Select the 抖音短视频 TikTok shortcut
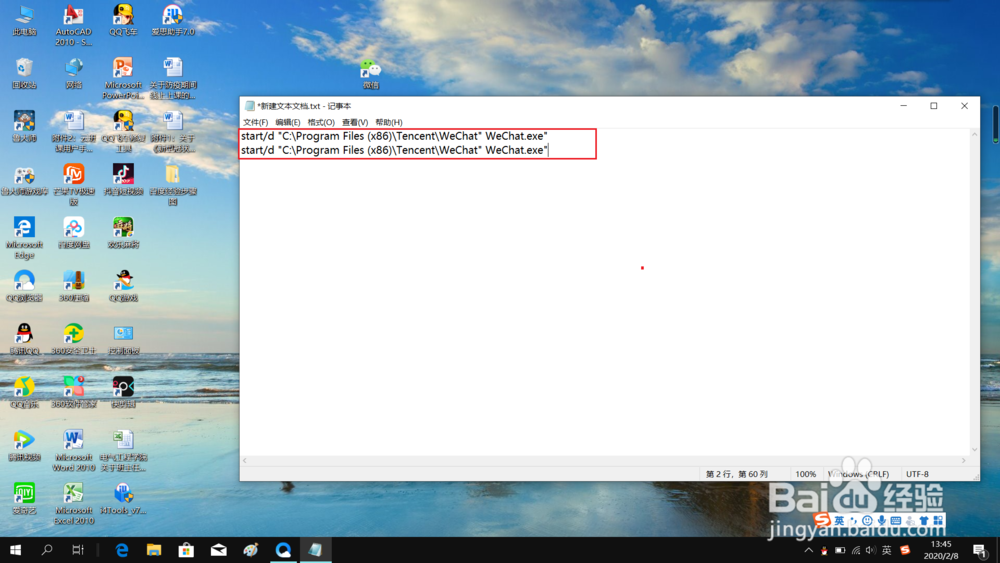Viewport: 1000px width, 563px height. pos(123,179)
